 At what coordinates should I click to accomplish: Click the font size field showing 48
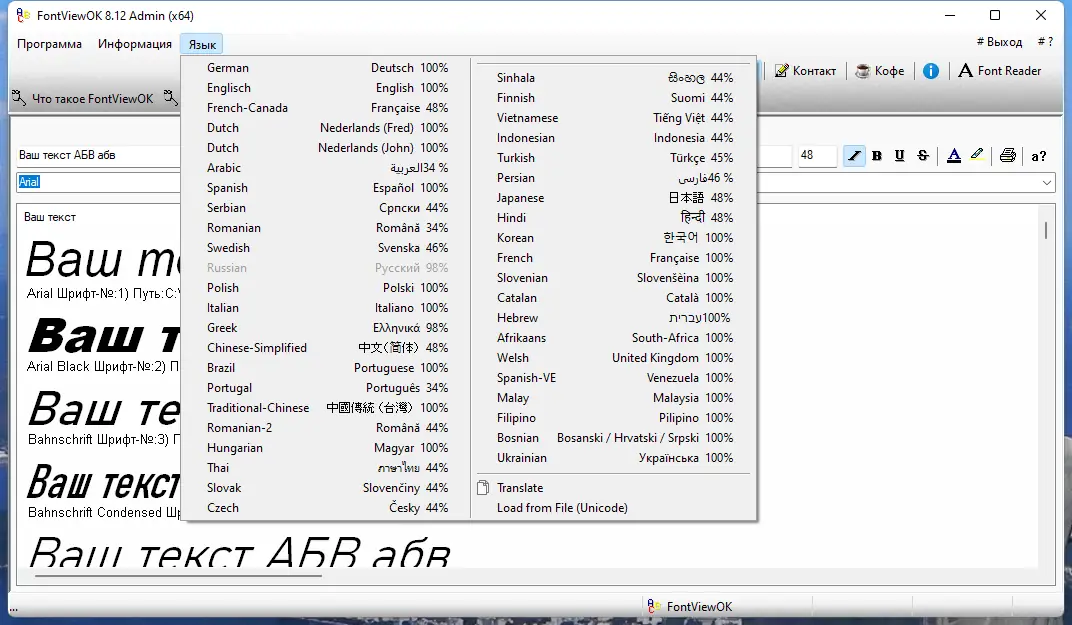click(817, 156)
